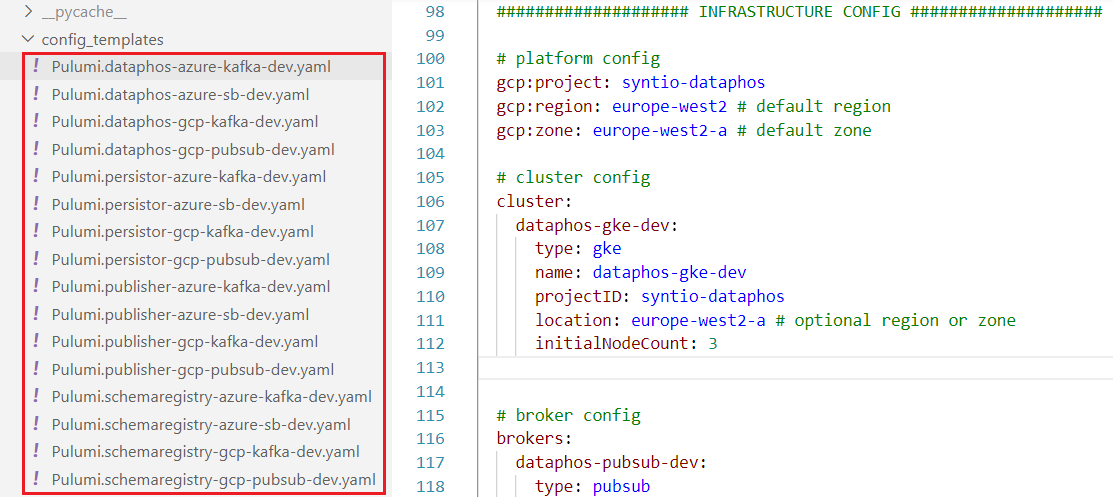
Task: Open Pulumi.dataphos-azure-sb-dev.yaml file
Action: click(x=180, y=94)
